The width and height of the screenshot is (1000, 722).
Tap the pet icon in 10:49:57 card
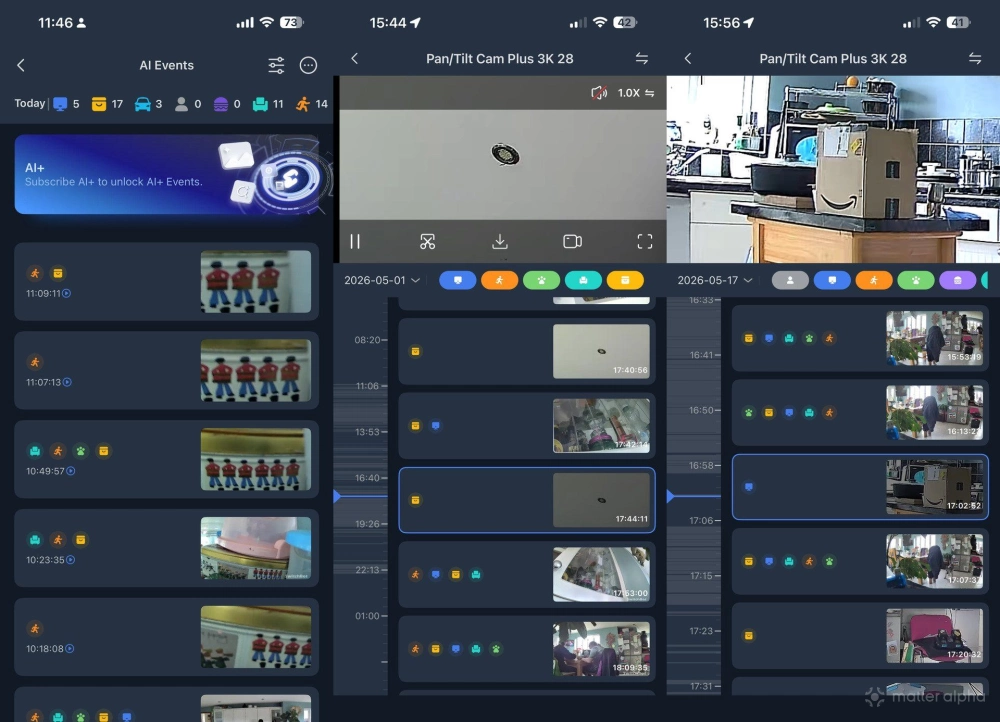click(80, 451)
